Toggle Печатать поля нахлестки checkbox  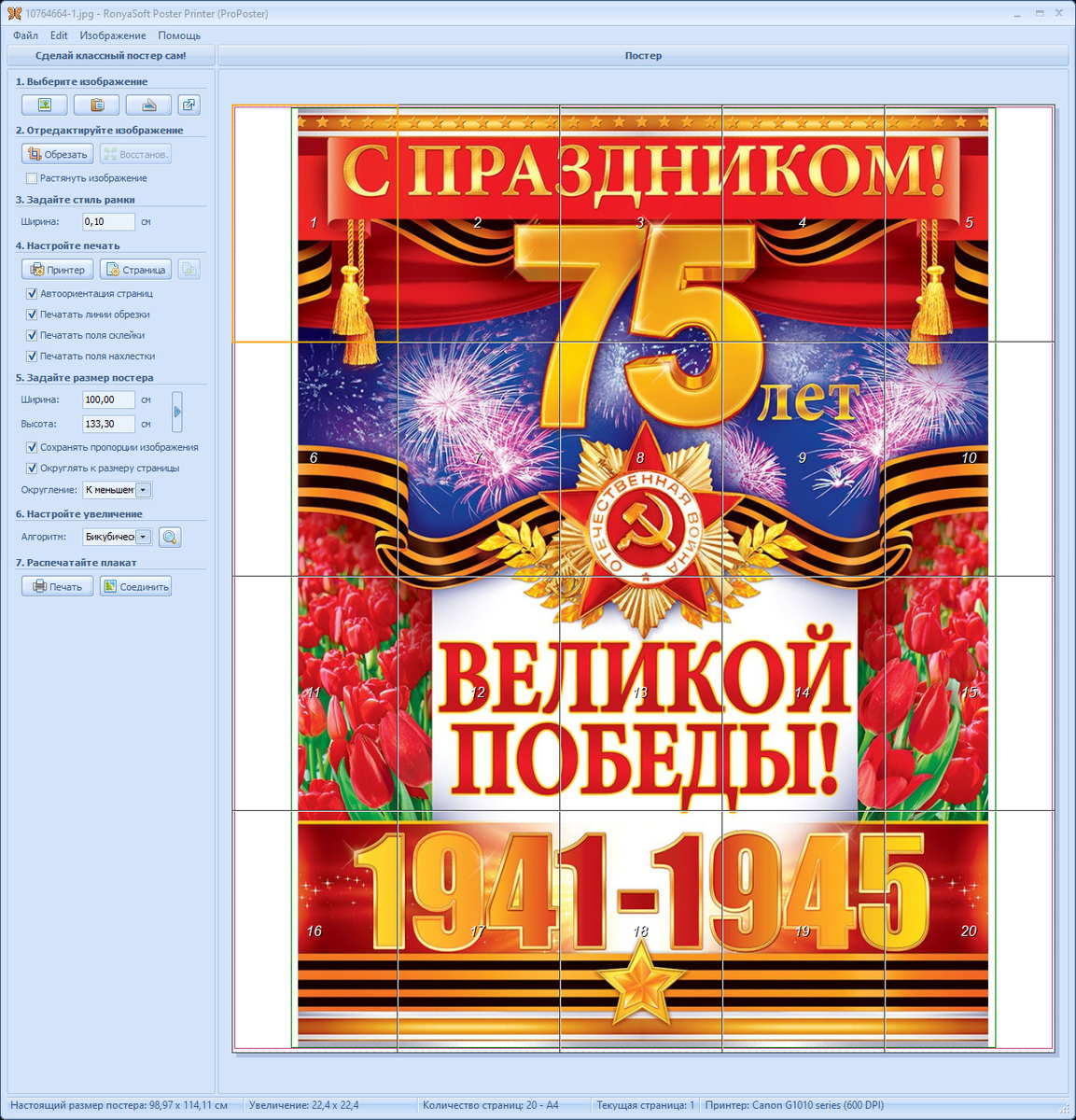(32, 356)
